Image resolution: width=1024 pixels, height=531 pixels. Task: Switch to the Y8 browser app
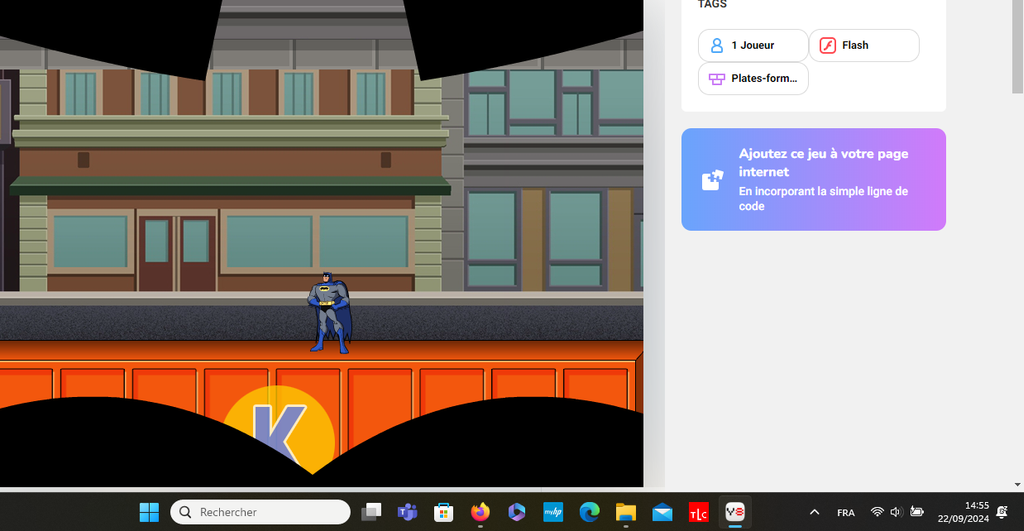point(735,512)
